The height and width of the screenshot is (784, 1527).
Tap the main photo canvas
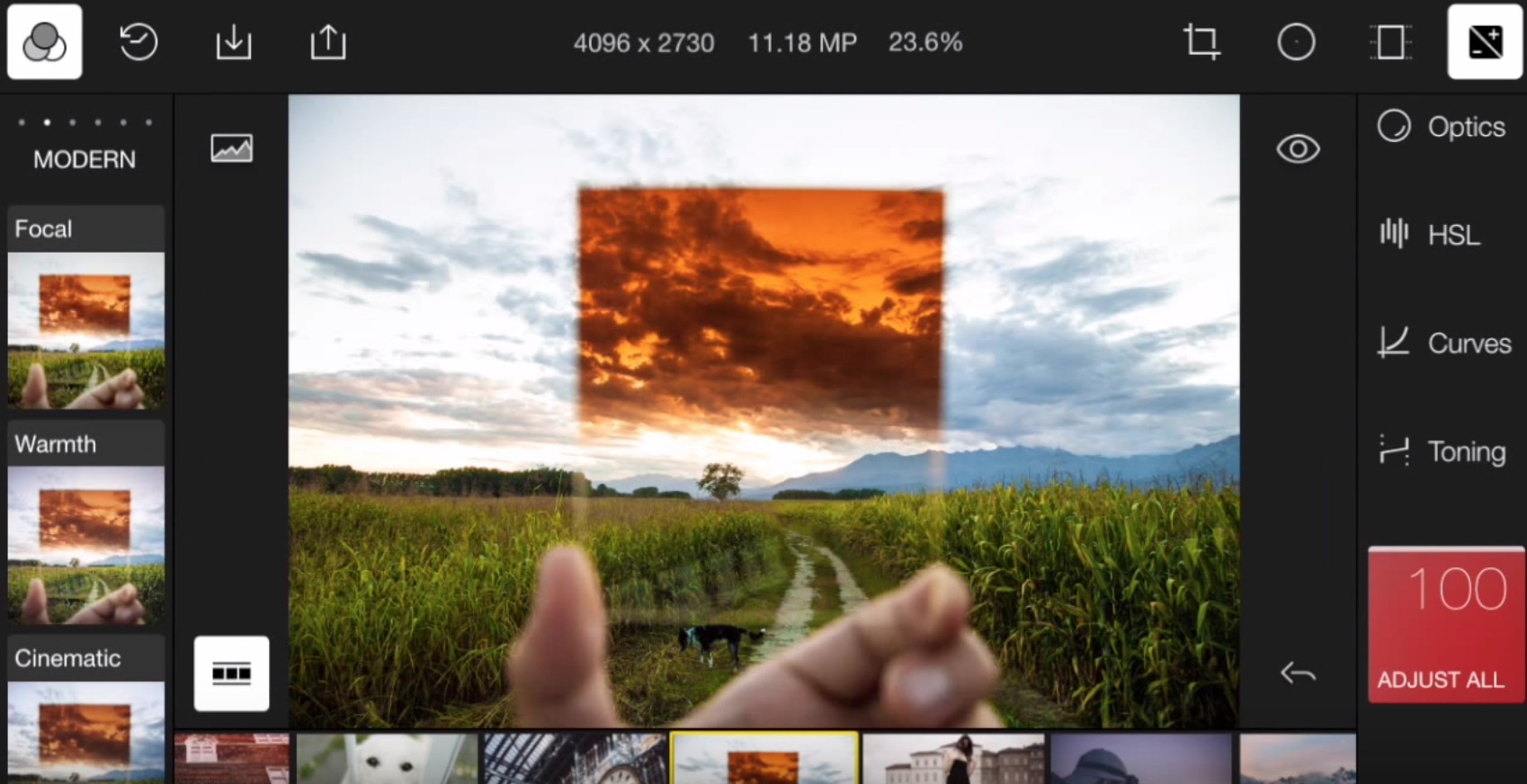tap(763, 412)
